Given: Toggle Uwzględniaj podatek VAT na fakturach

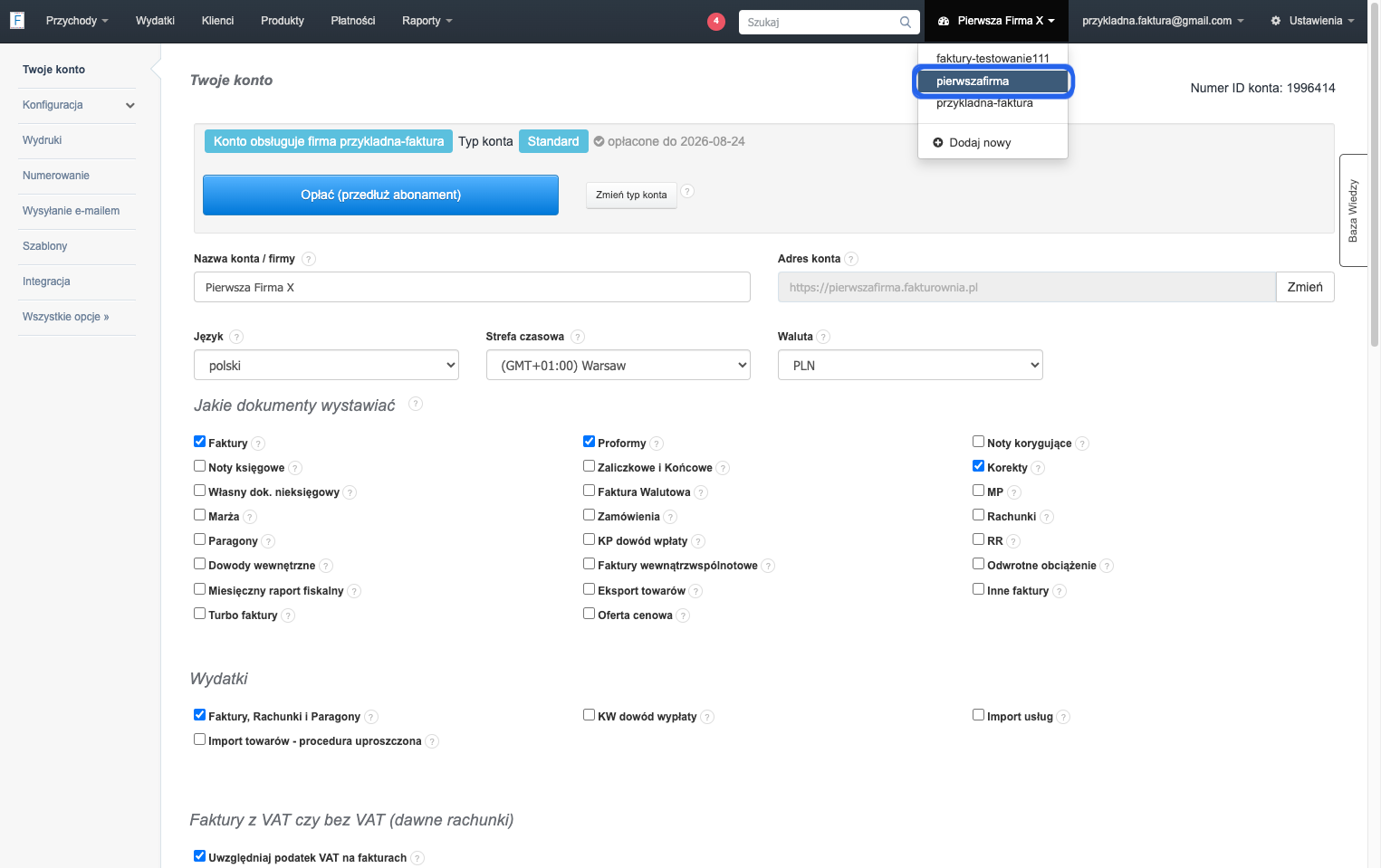Looking at the screenshot, I should click(x=199, y=856).
